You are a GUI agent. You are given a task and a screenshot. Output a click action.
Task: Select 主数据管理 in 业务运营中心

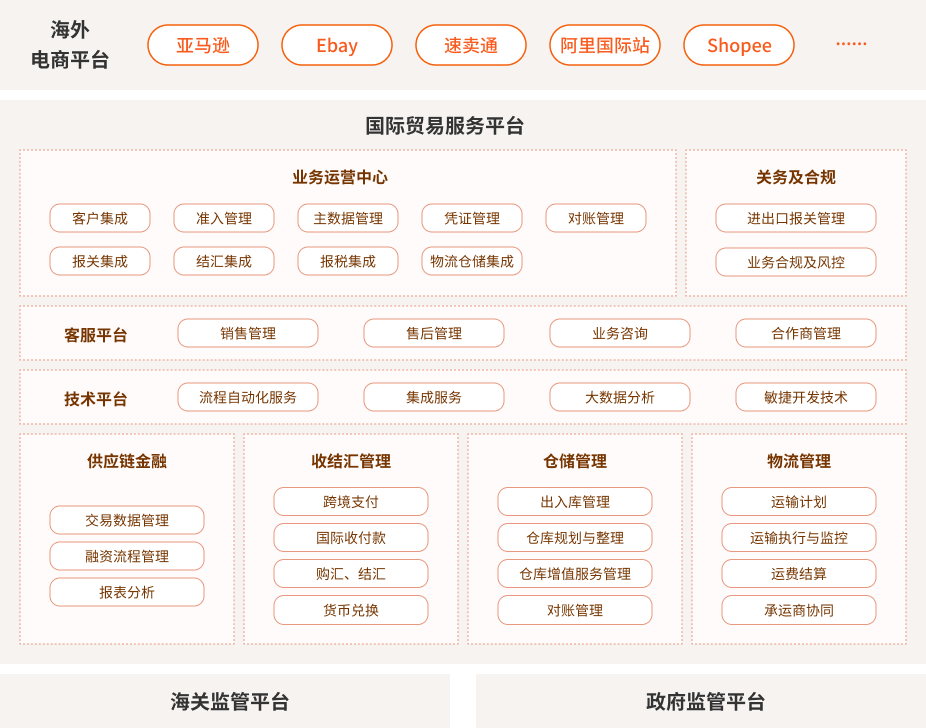[x=348, y=218]
